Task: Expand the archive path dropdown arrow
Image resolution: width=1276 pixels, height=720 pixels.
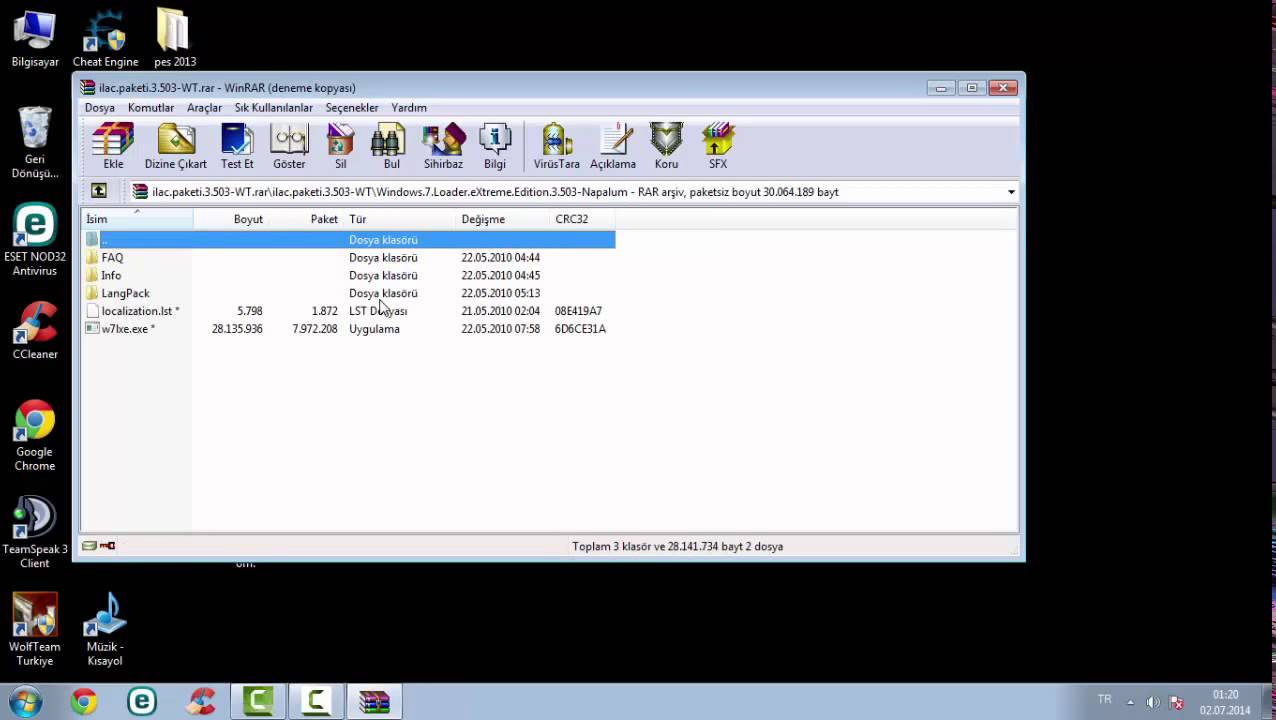Action: tap(1011, 192)
